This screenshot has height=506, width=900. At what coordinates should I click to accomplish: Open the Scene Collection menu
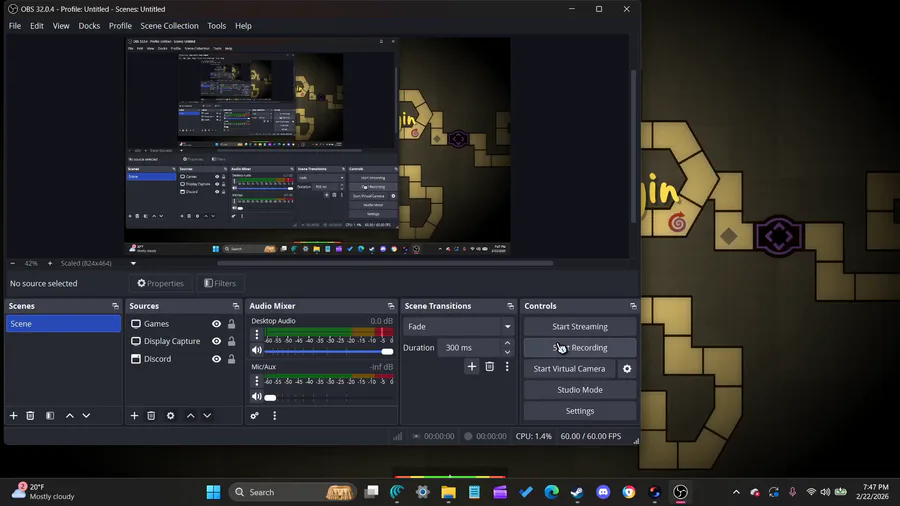coord(169,26)
